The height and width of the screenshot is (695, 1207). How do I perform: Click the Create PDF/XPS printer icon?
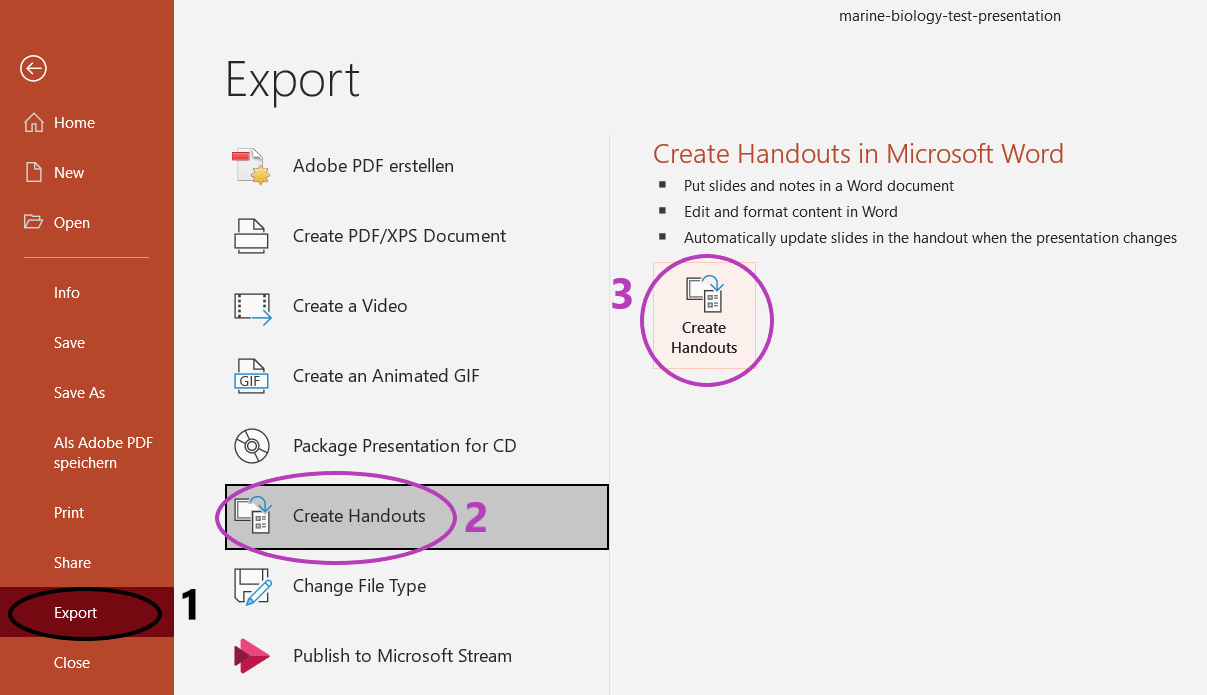[x=251, y=236]
